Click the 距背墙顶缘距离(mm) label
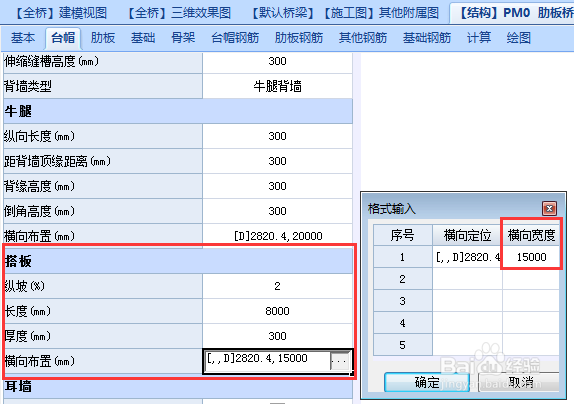This screenshot has height=404, width=574. [57, 161]
